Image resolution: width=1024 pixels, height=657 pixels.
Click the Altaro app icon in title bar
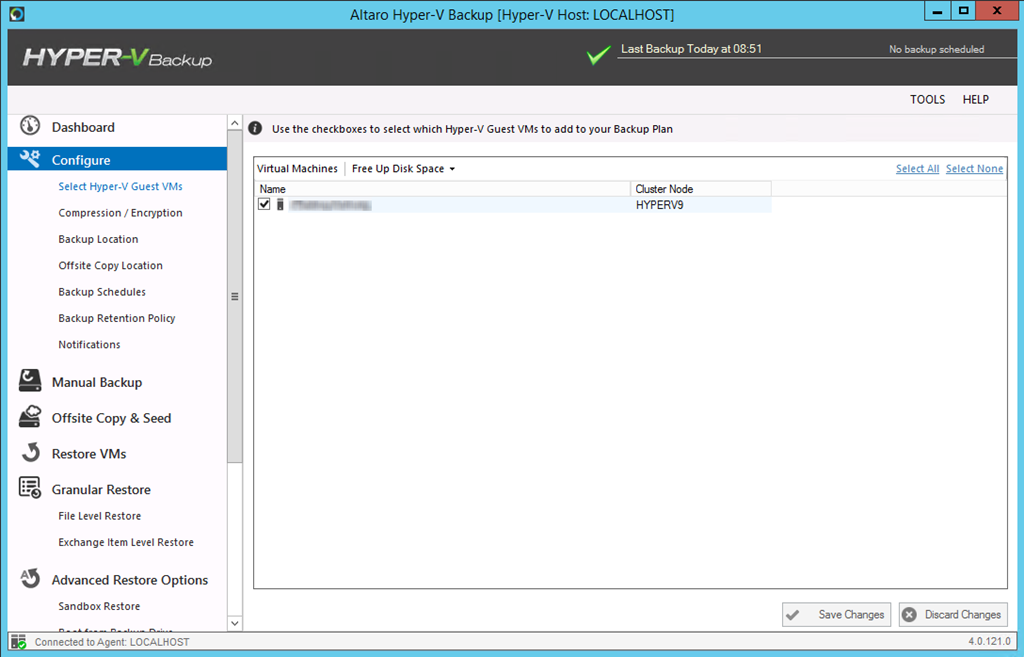(x=18, y=14)
